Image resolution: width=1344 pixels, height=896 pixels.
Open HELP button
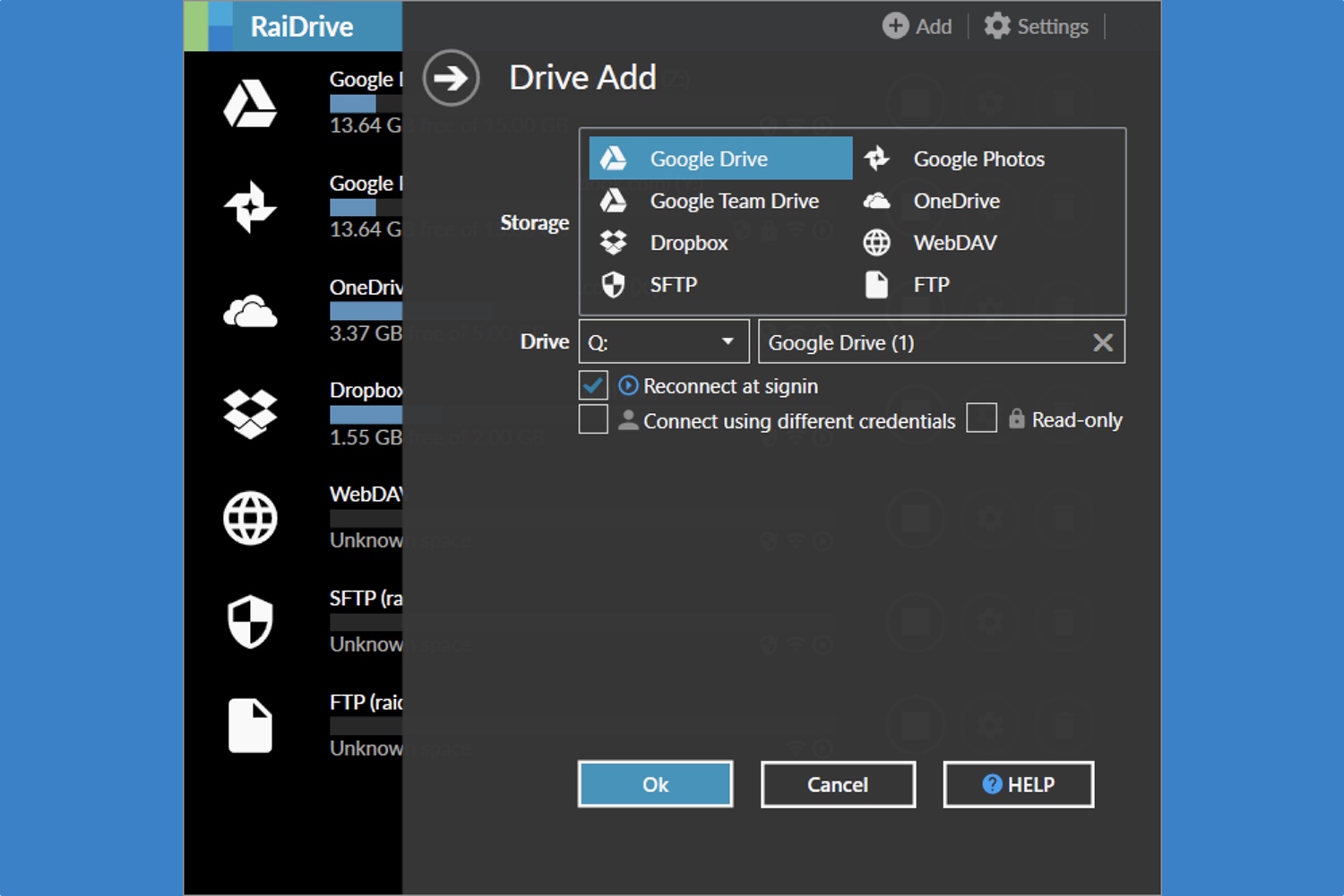pos(1018,784)
